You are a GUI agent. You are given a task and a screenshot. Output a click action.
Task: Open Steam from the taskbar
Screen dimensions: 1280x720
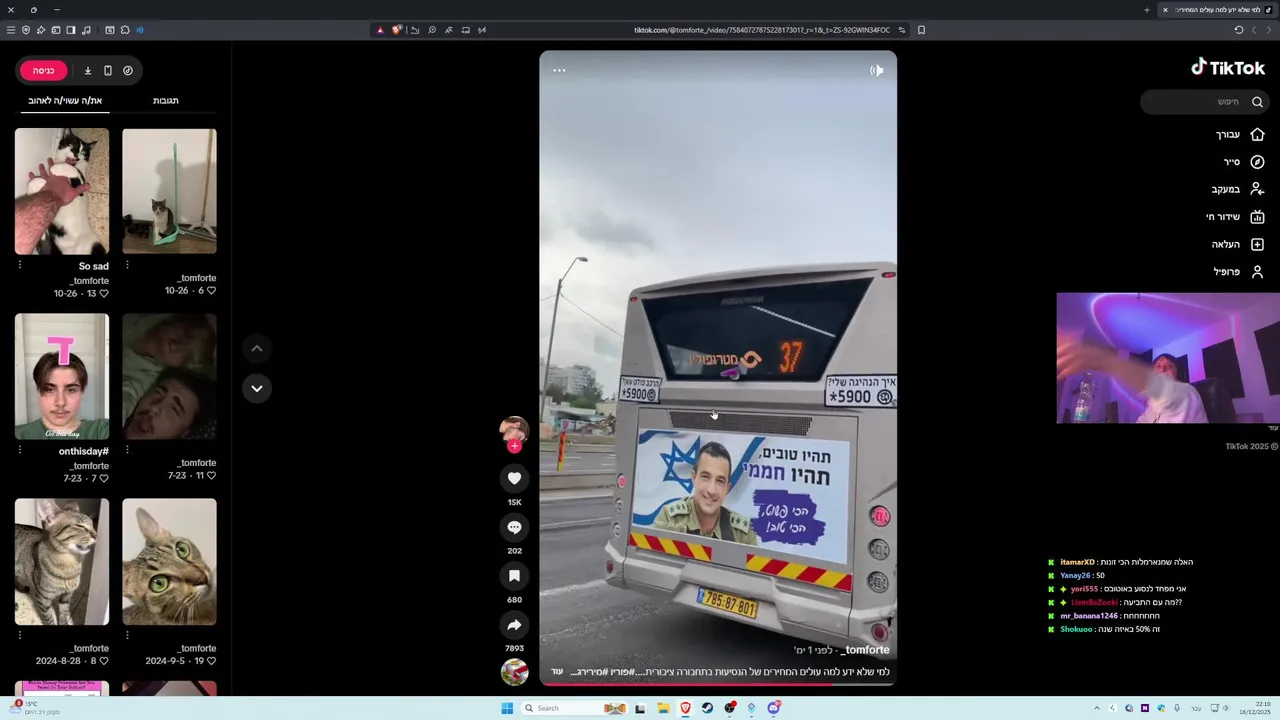[x=707, y=708]
